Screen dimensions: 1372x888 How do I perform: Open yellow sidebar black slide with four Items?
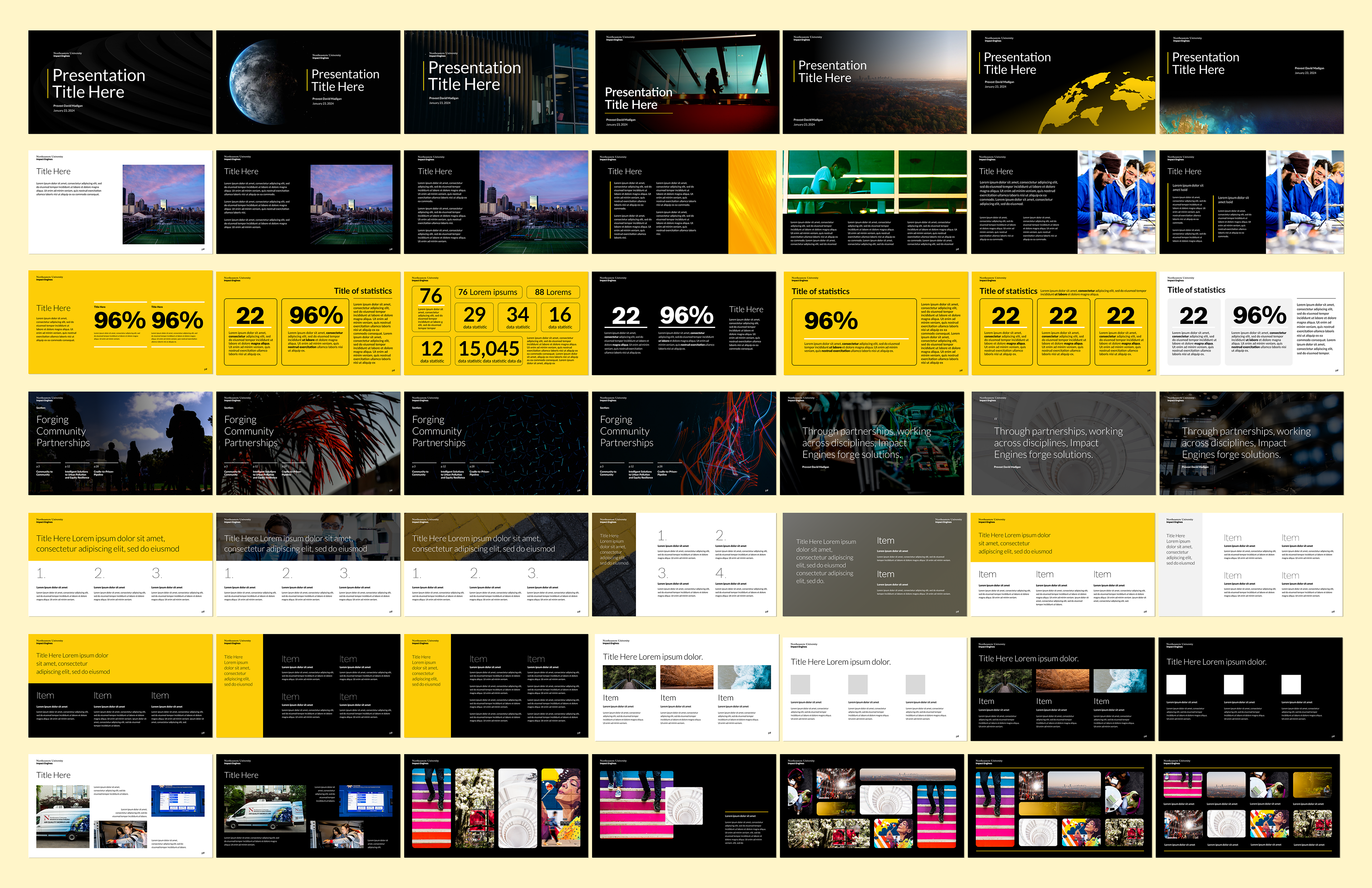308,686
